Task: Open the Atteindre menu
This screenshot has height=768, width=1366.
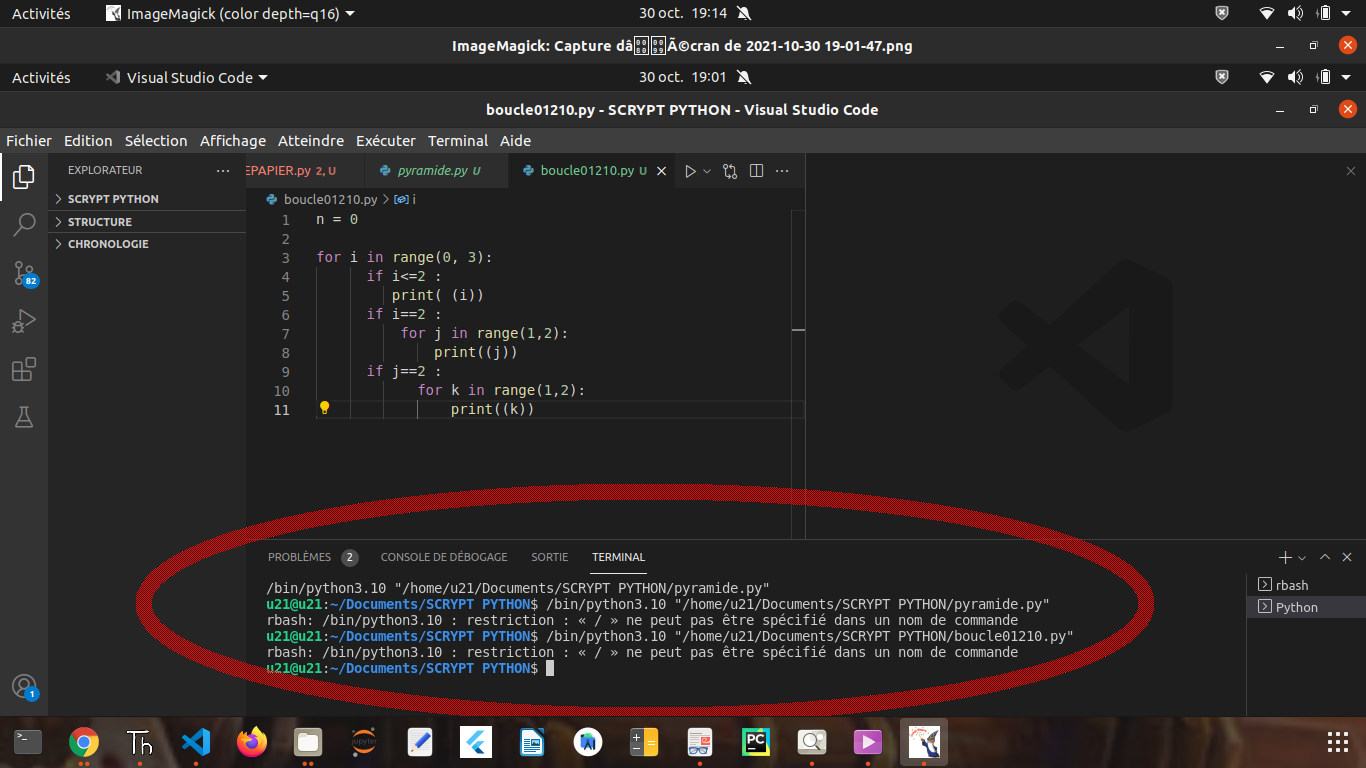Action: pos(311,141)
